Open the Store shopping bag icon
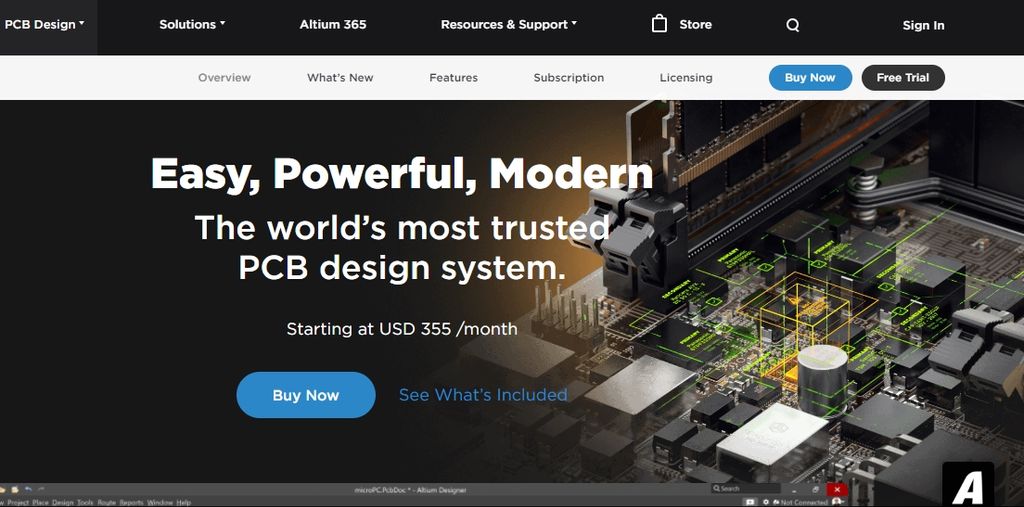This screenshot has width=1024, height=507. tap(660, 24)
